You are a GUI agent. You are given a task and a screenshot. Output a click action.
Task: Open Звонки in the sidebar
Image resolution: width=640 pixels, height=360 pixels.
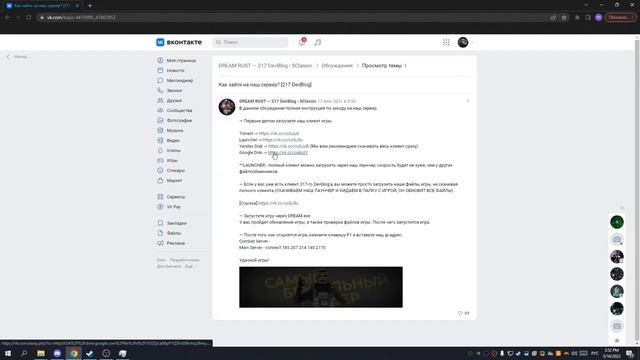coord(174,90)
